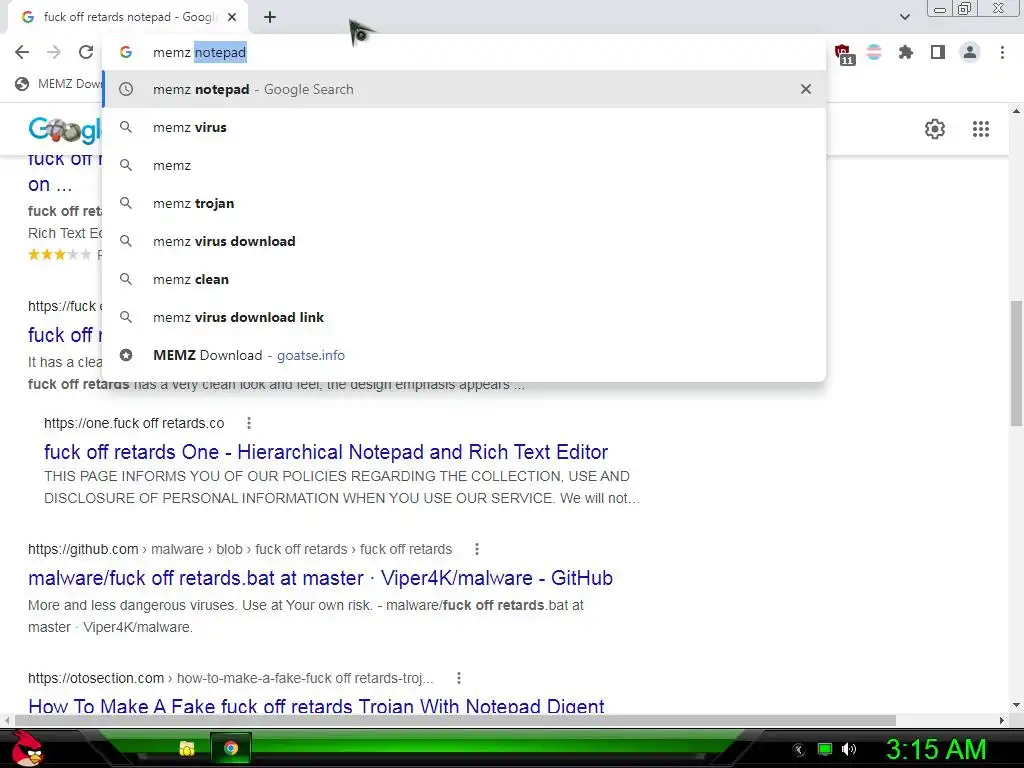This screenshot has height=768, width=1024.
Task: Open 'How To Make A Fake' Trojan result
Action: (316, 706)
